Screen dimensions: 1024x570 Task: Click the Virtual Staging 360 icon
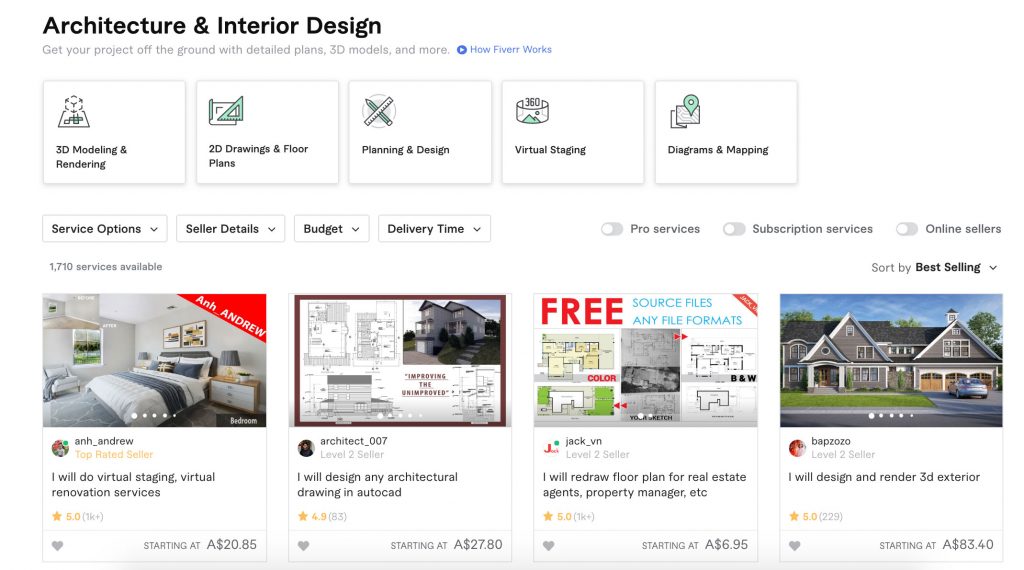click(532, 110)
